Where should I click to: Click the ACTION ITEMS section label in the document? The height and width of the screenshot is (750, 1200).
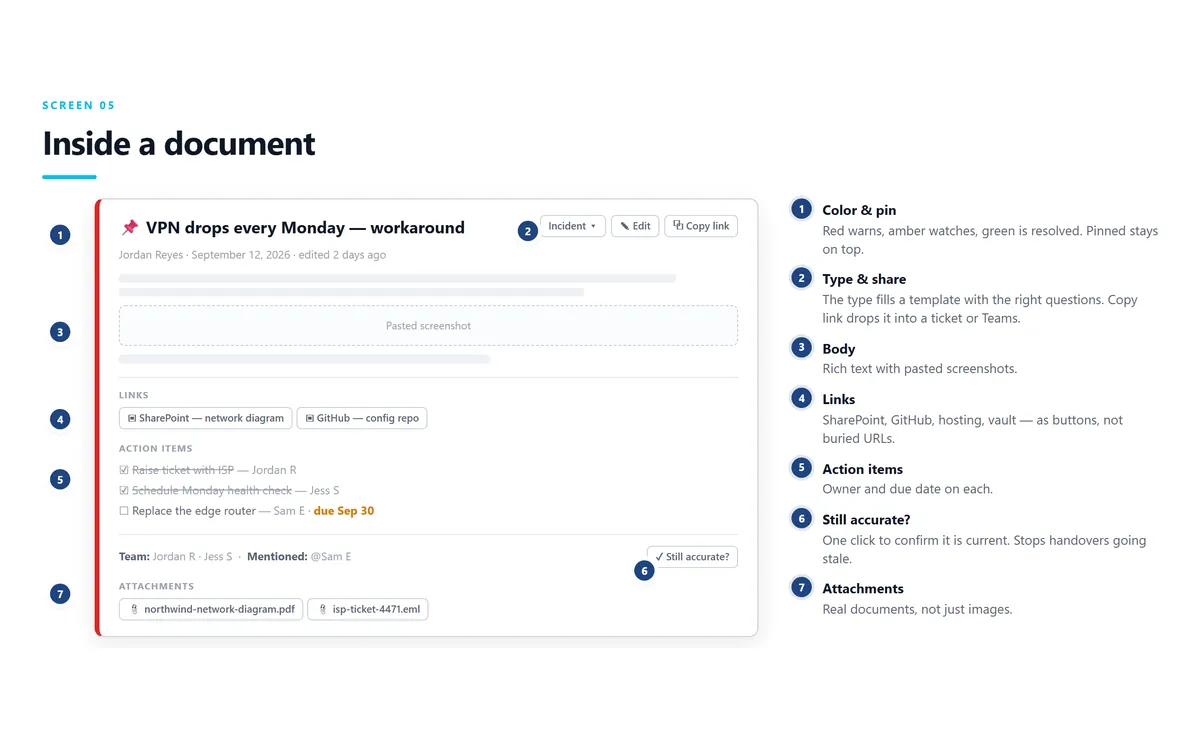point(156,449)
